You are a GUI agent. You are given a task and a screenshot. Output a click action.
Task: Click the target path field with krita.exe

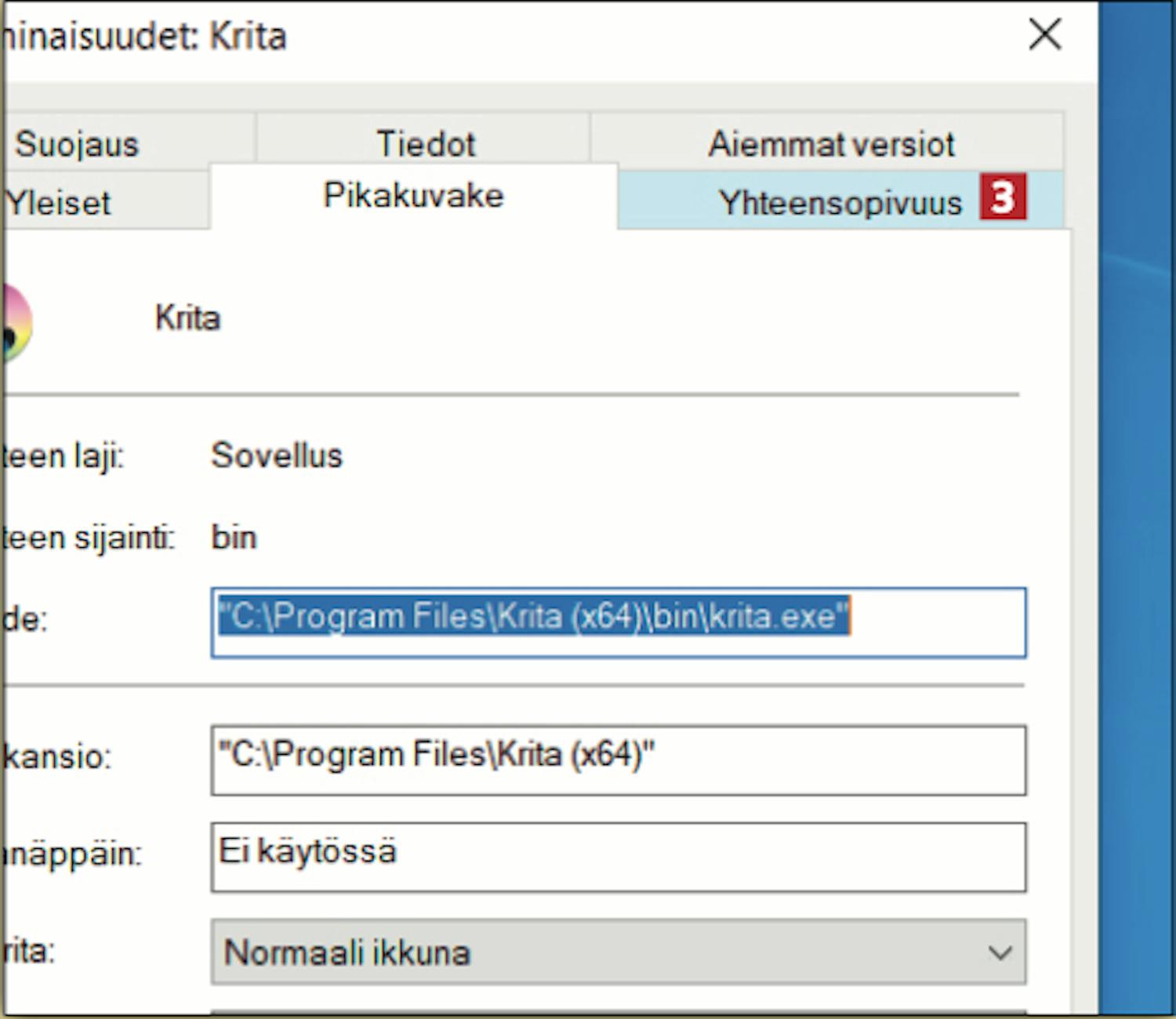[x=619, y=622]
